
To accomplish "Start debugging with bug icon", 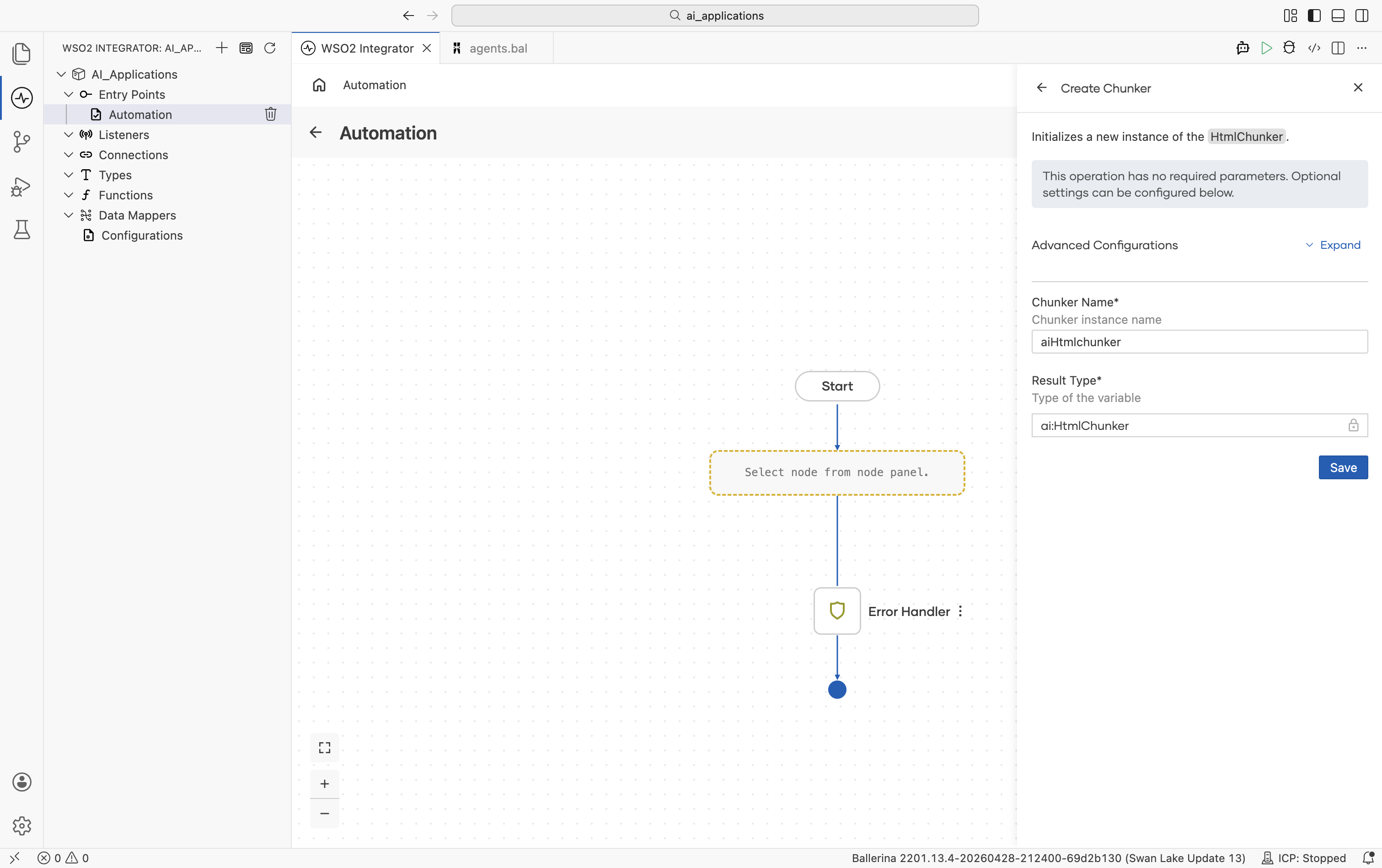I will tap(1289, 48).
